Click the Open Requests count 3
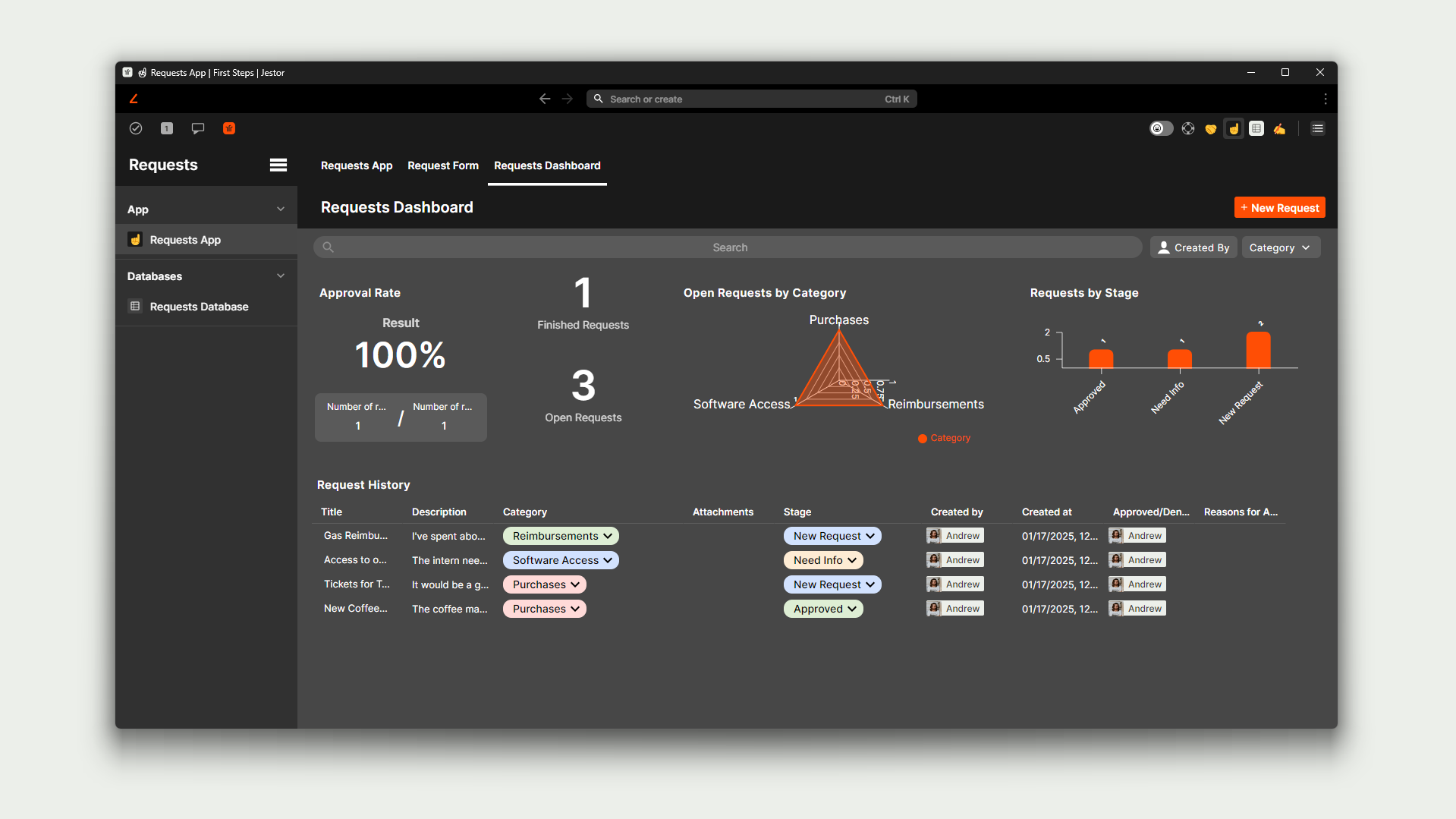Screen dimensions: 1456x819 (583, 386)
